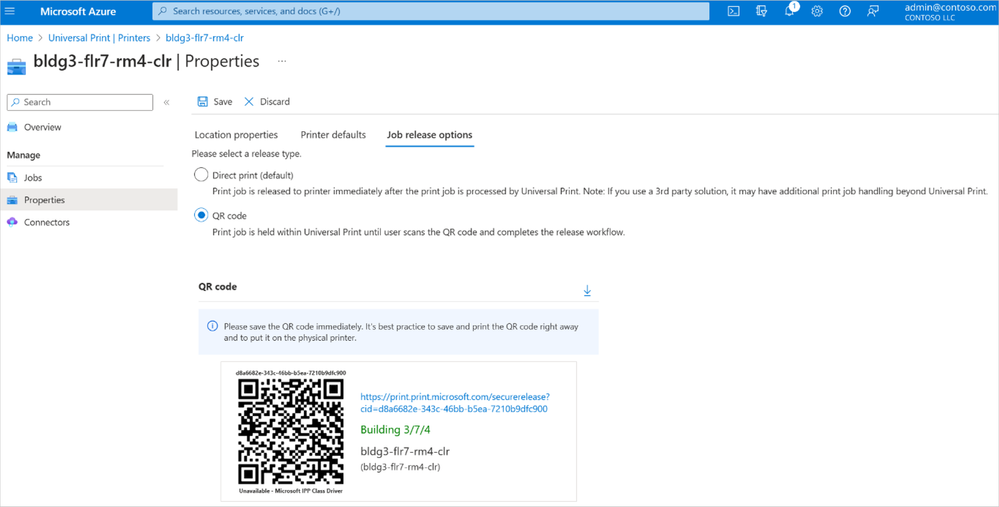Click the QR code image
999x507 pixels.
pos(291,432)
